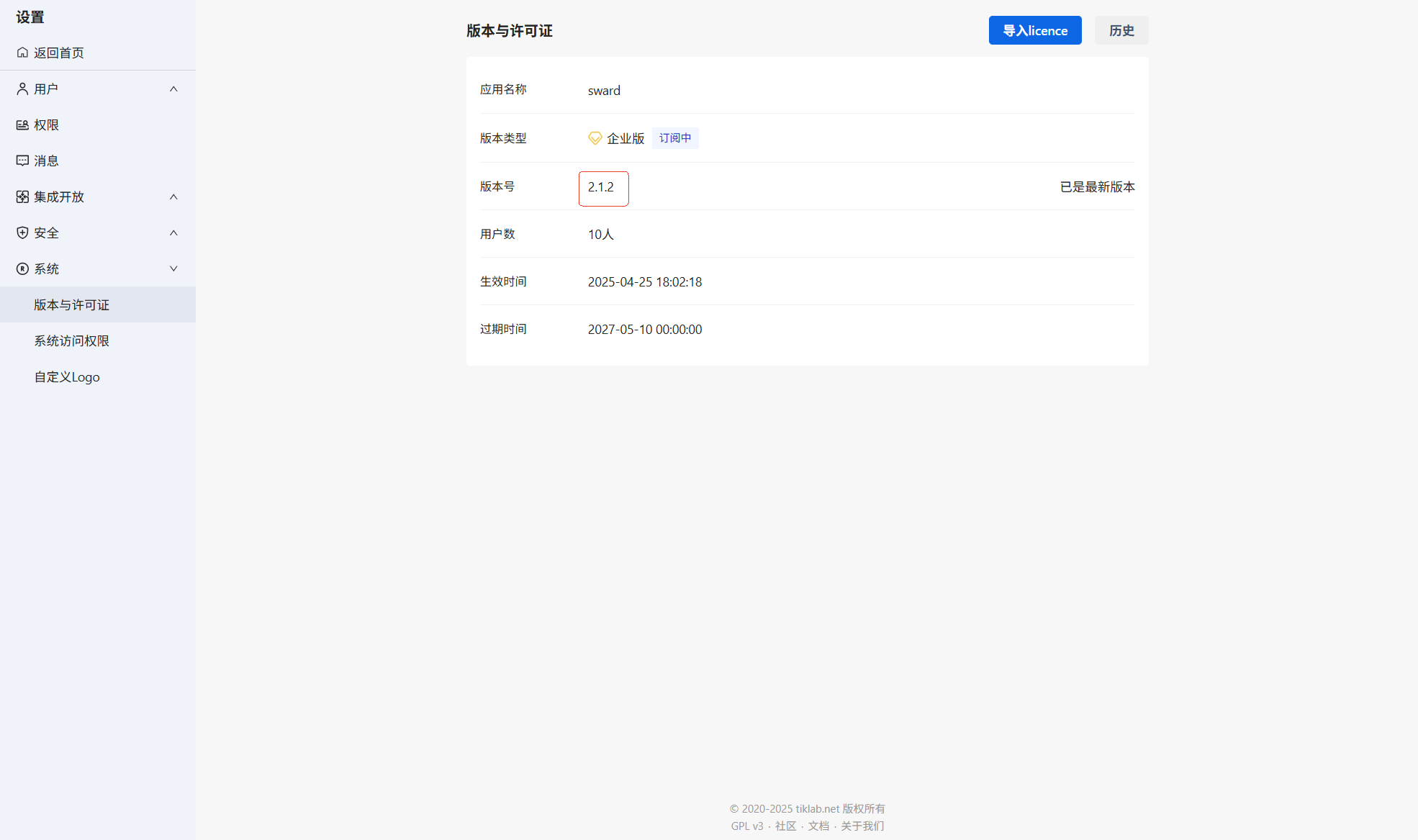Click the 消息 message icon

tap(22, 161)
